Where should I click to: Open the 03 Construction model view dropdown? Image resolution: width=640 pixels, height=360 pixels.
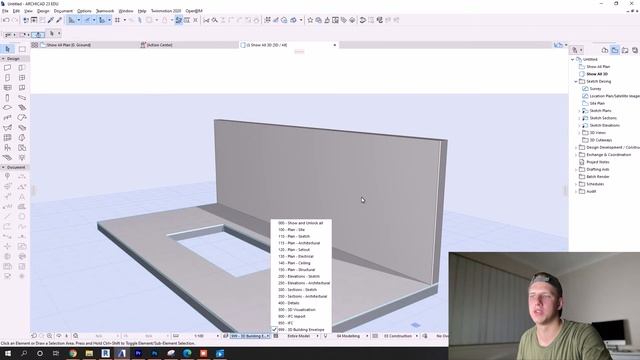click(x=400, y=336)
